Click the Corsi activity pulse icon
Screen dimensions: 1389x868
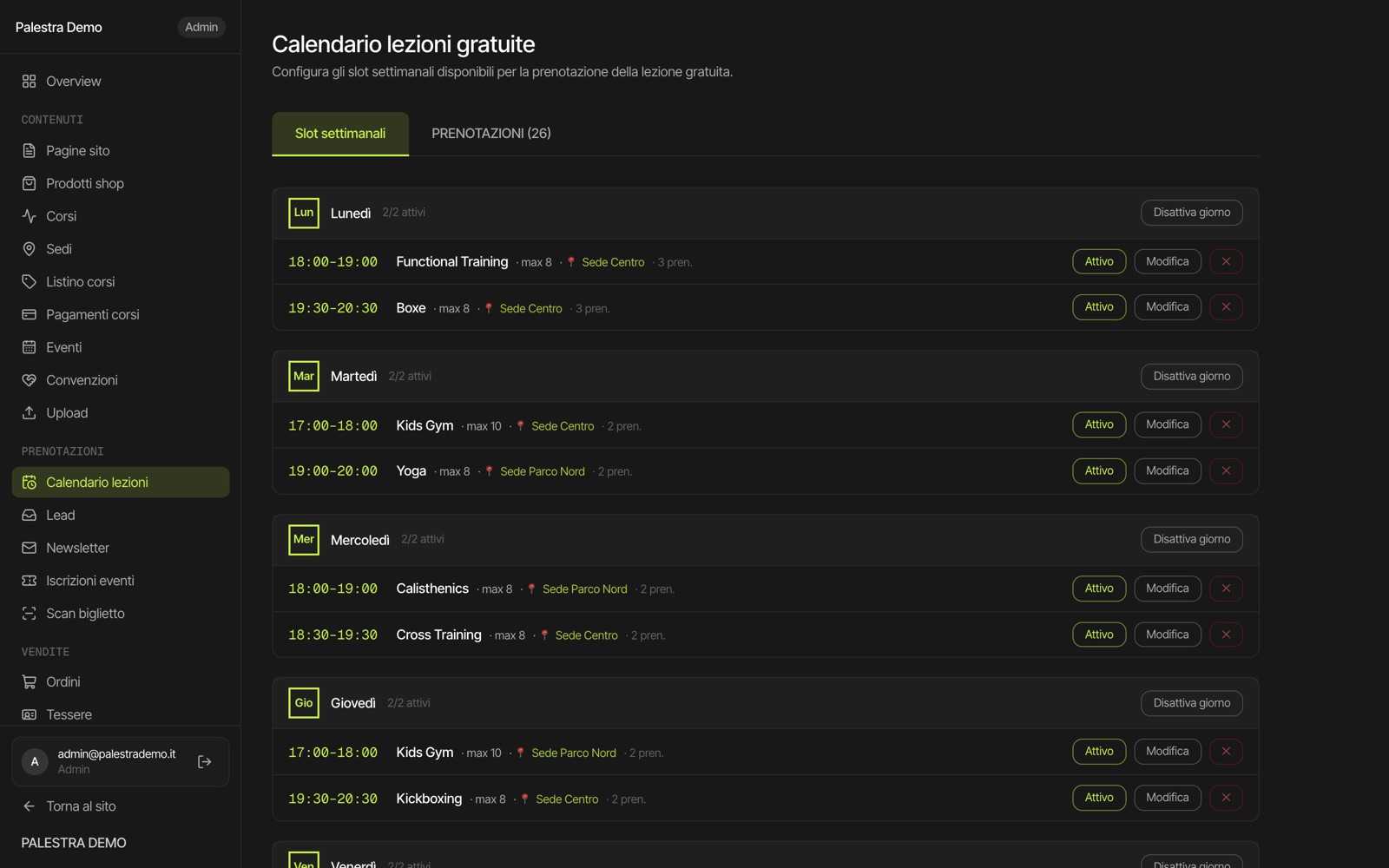tap(29, 216)
